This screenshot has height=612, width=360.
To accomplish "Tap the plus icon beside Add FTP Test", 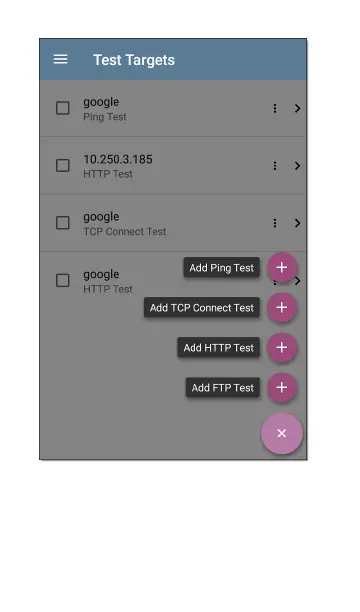I will coord(282,388).
